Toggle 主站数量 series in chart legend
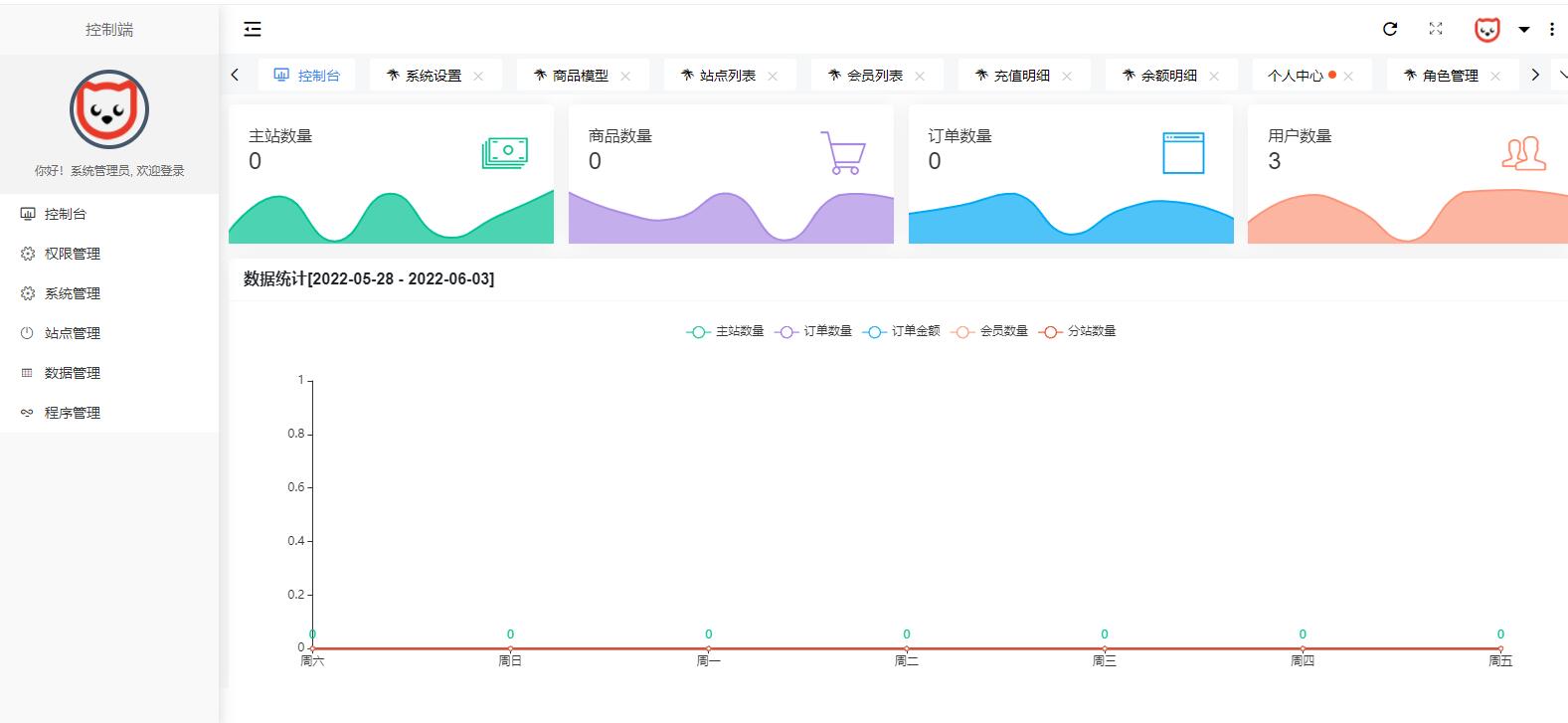The image size is (1568, 723). [x=725, y=331]
